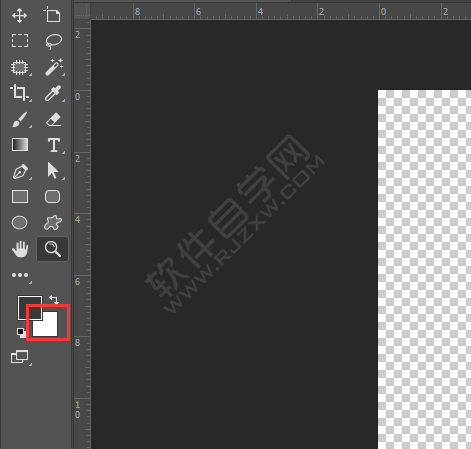Choose the Crop tool
471x449 pixels.
pos(19,92)
